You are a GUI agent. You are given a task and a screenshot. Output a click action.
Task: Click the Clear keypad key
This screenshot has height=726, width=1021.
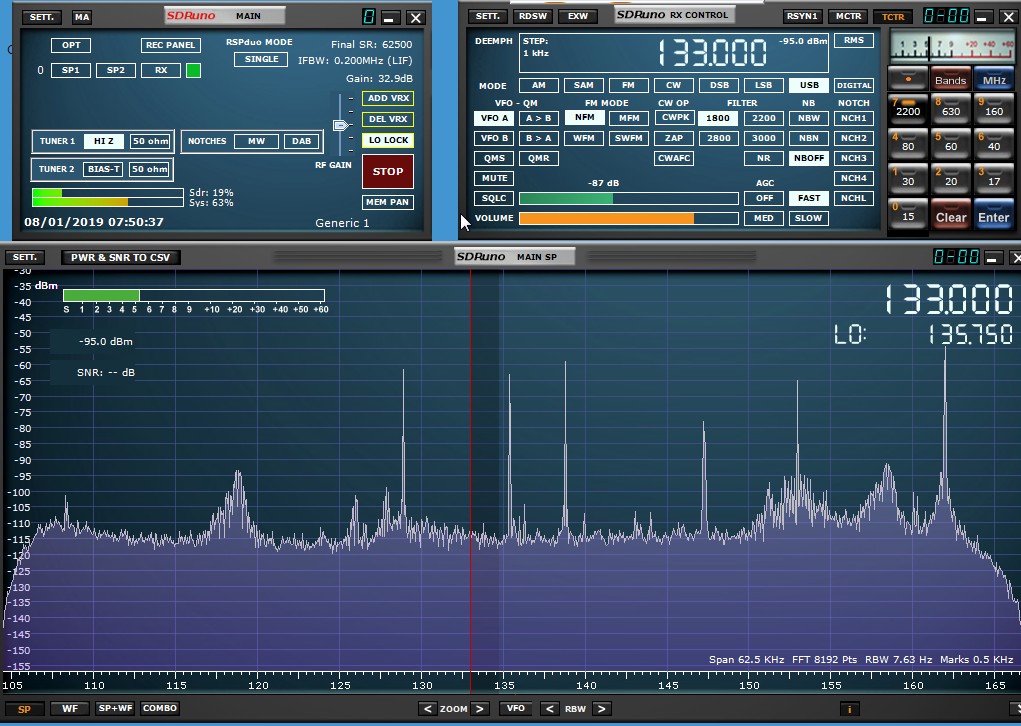click(951, 215)
